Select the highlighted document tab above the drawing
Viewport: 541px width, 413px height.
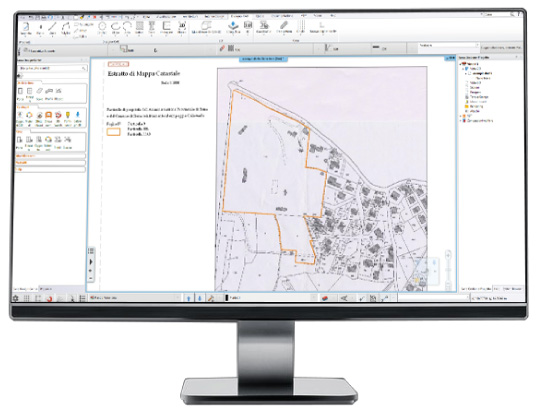(x=263, y=59)
